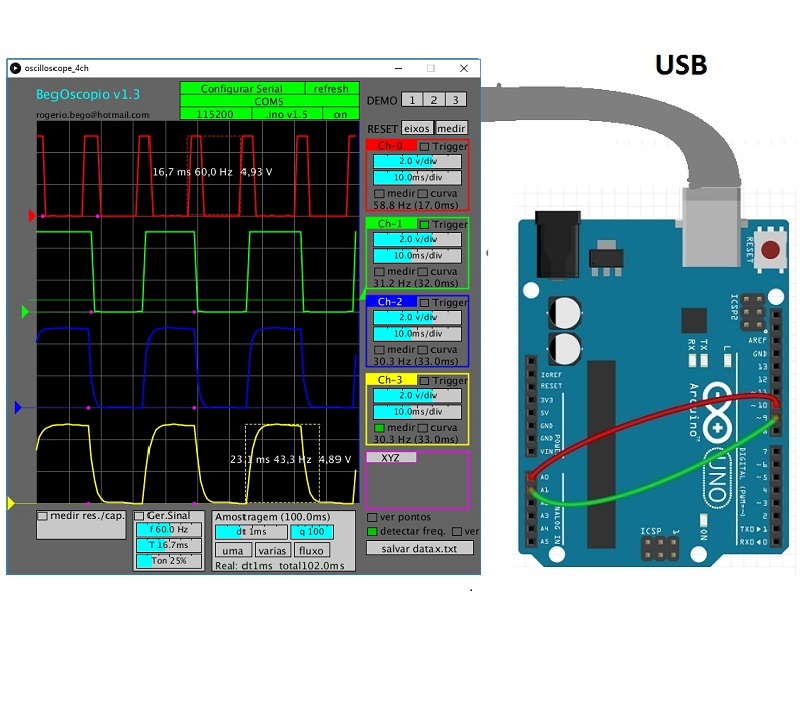The image size is (800, 727).
Task: Adjust sampling dt 1ms slider
Action: [x=252, y=532]
